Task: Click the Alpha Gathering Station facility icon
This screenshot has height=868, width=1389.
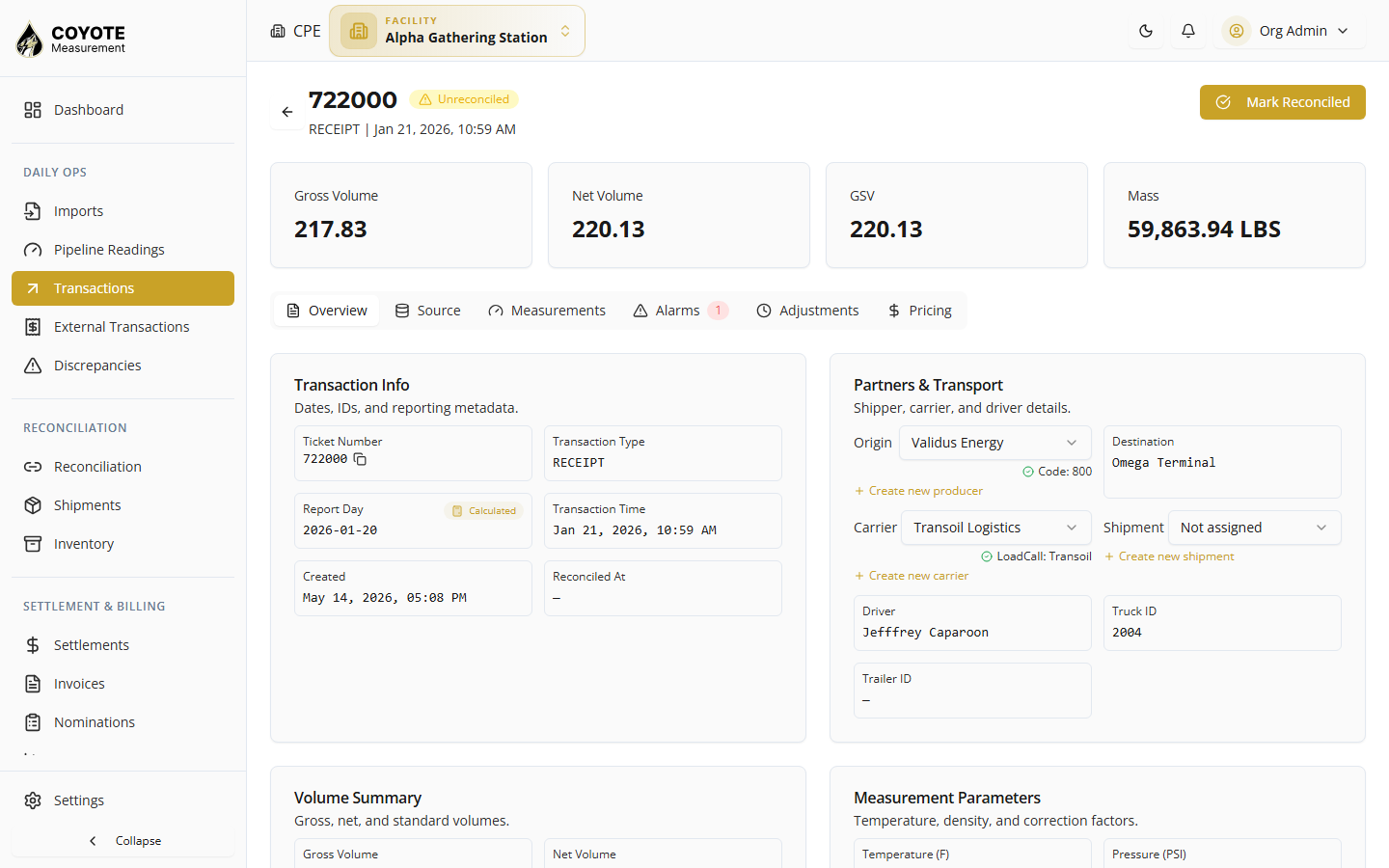Action: coord(359,31)
